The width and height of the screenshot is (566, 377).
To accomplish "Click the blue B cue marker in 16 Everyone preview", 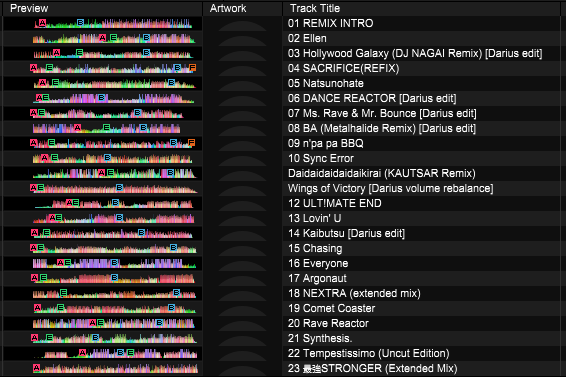I will (114, 263).
